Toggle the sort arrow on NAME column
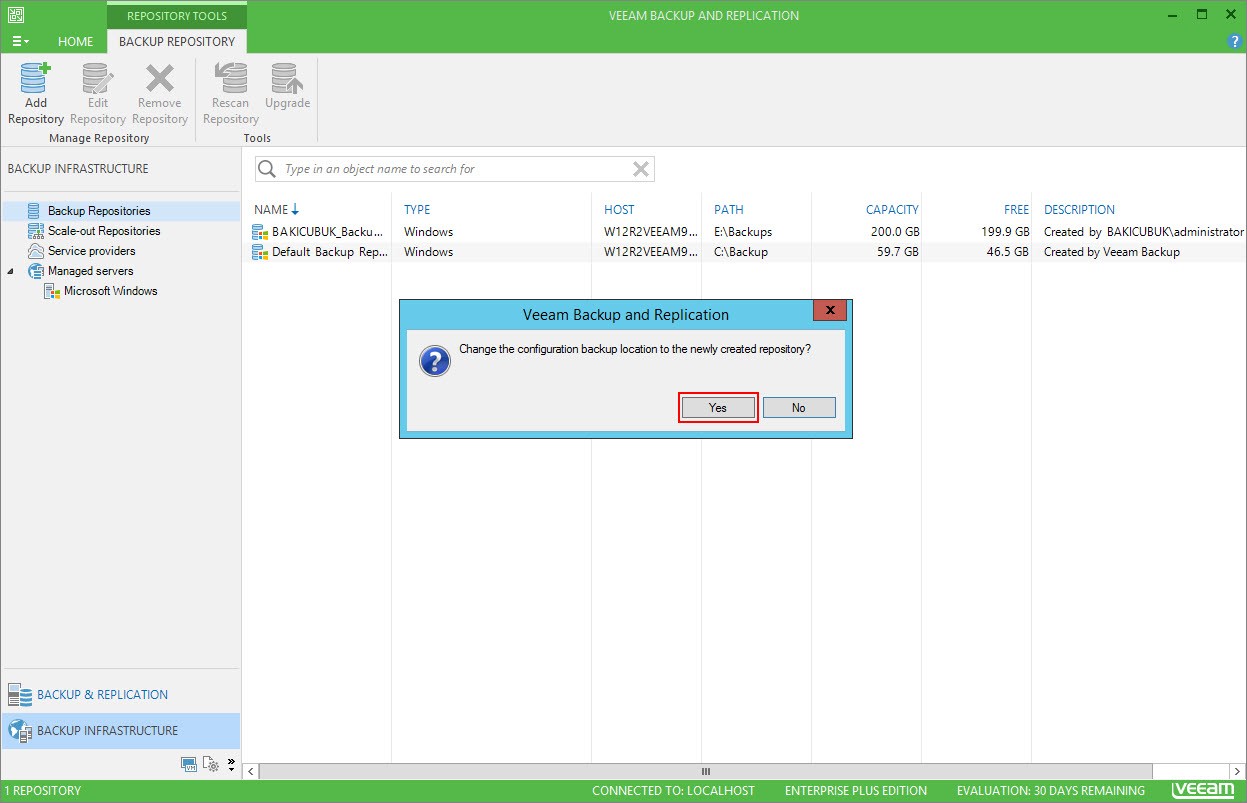Image resolution: width=1247 pixels, height=803 pixels. (x=295, y=210)
